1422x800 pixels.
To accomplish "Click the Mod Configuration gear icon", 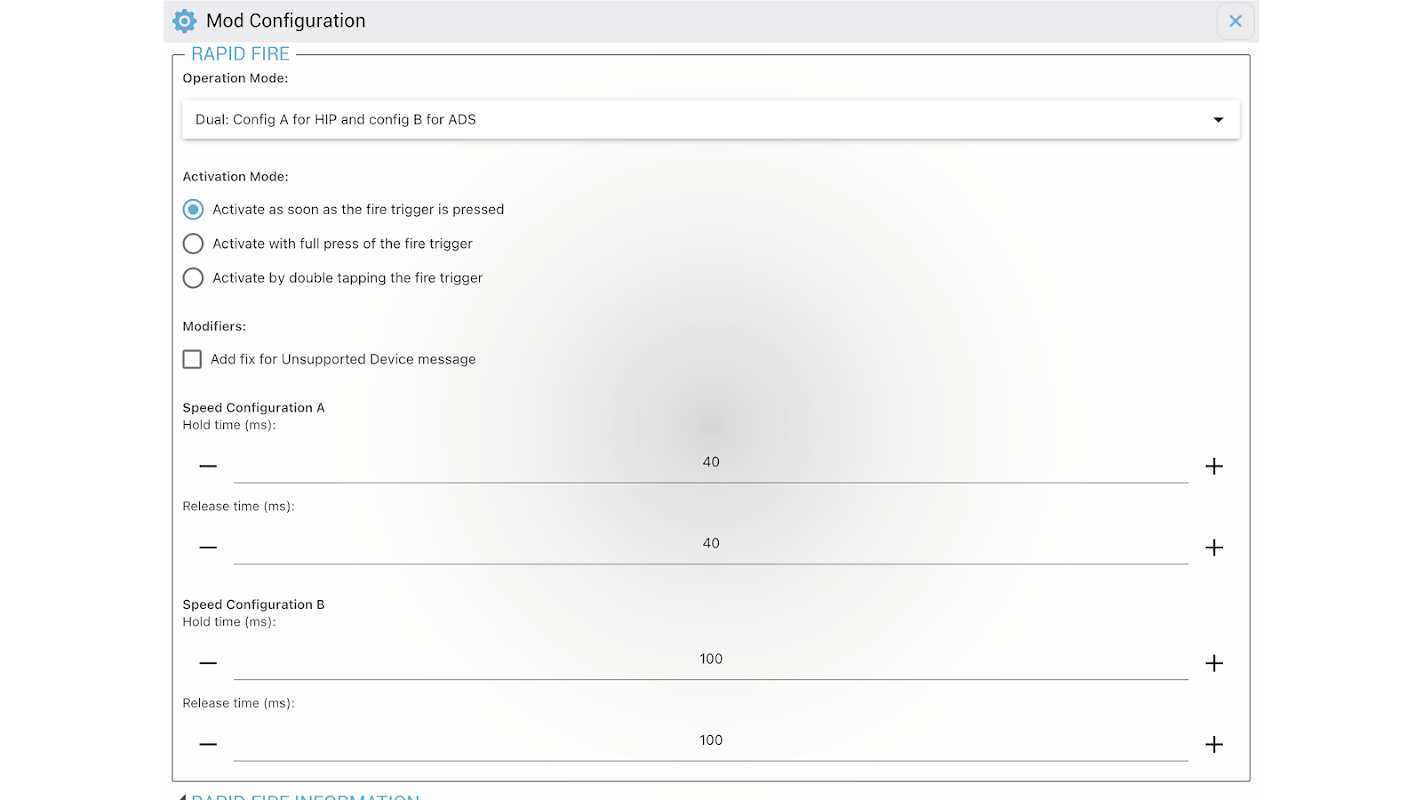I will coord(185,21).
